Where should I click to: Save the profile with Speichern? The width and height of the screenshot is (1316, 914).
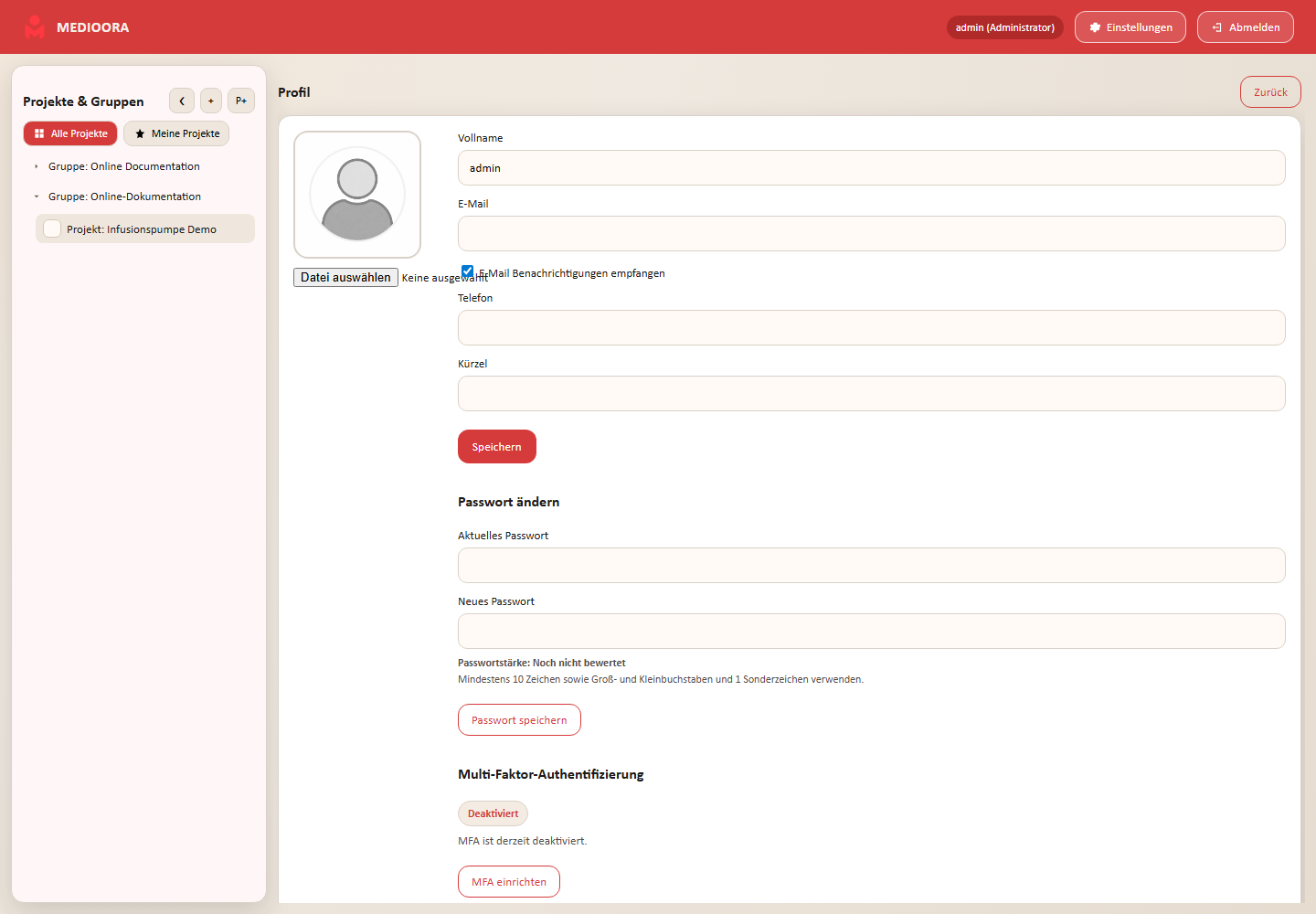tap(497, 447)
